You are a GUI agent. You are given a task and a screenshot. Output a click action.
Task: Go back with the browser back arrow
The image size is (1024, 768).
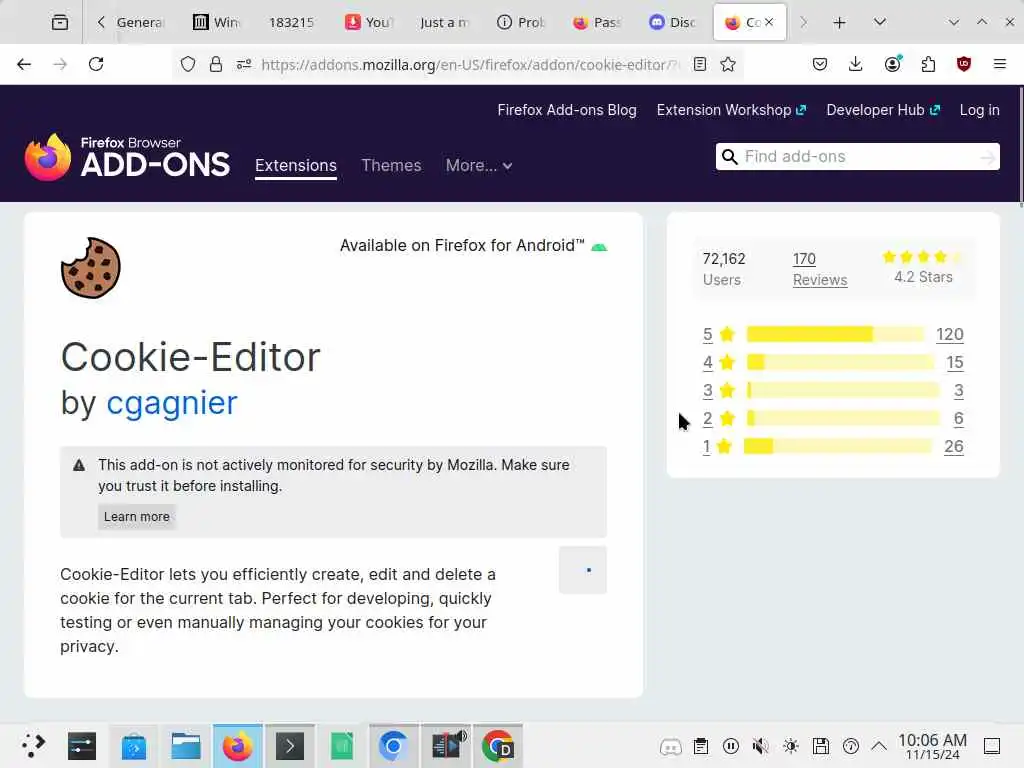[24, 64]
